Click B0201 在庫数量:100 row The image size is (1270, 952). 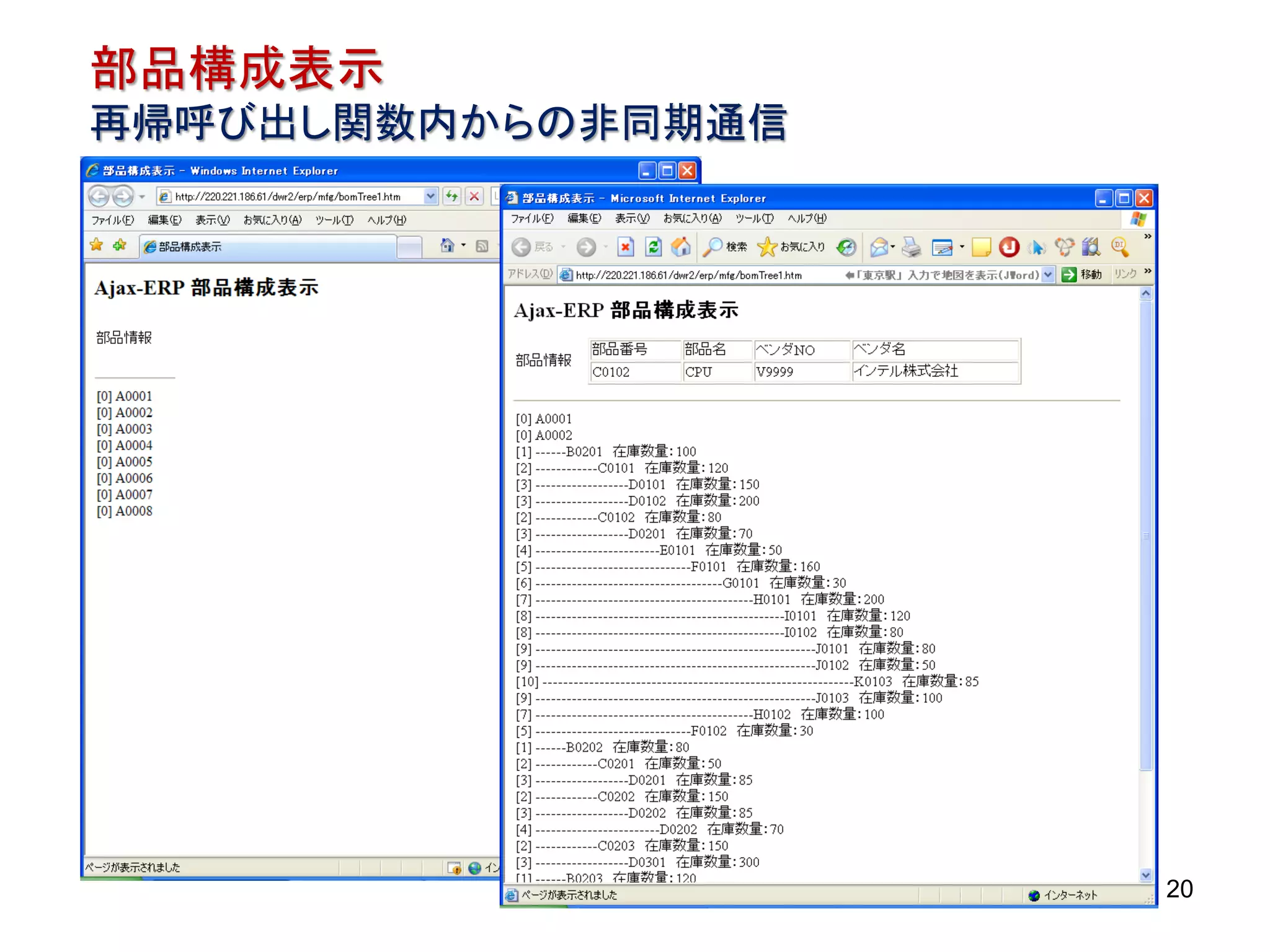coord(605,451)
